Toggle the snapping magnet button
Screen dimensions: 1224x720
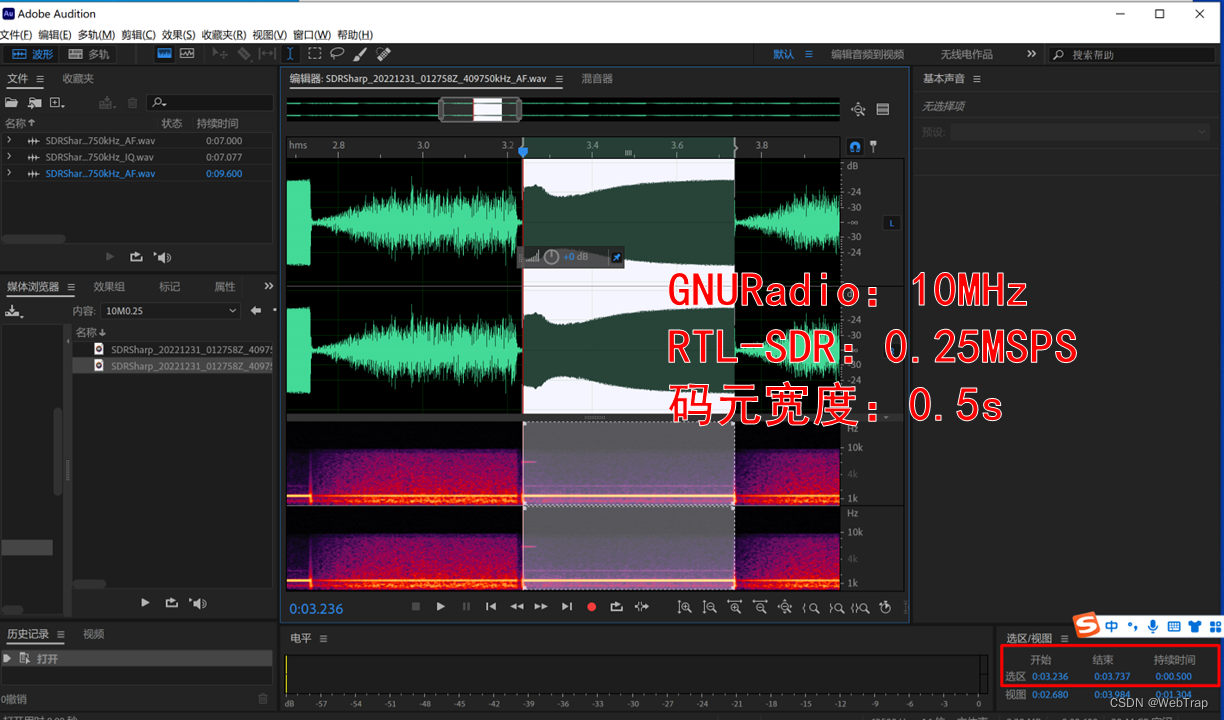(x=855, y=146)
